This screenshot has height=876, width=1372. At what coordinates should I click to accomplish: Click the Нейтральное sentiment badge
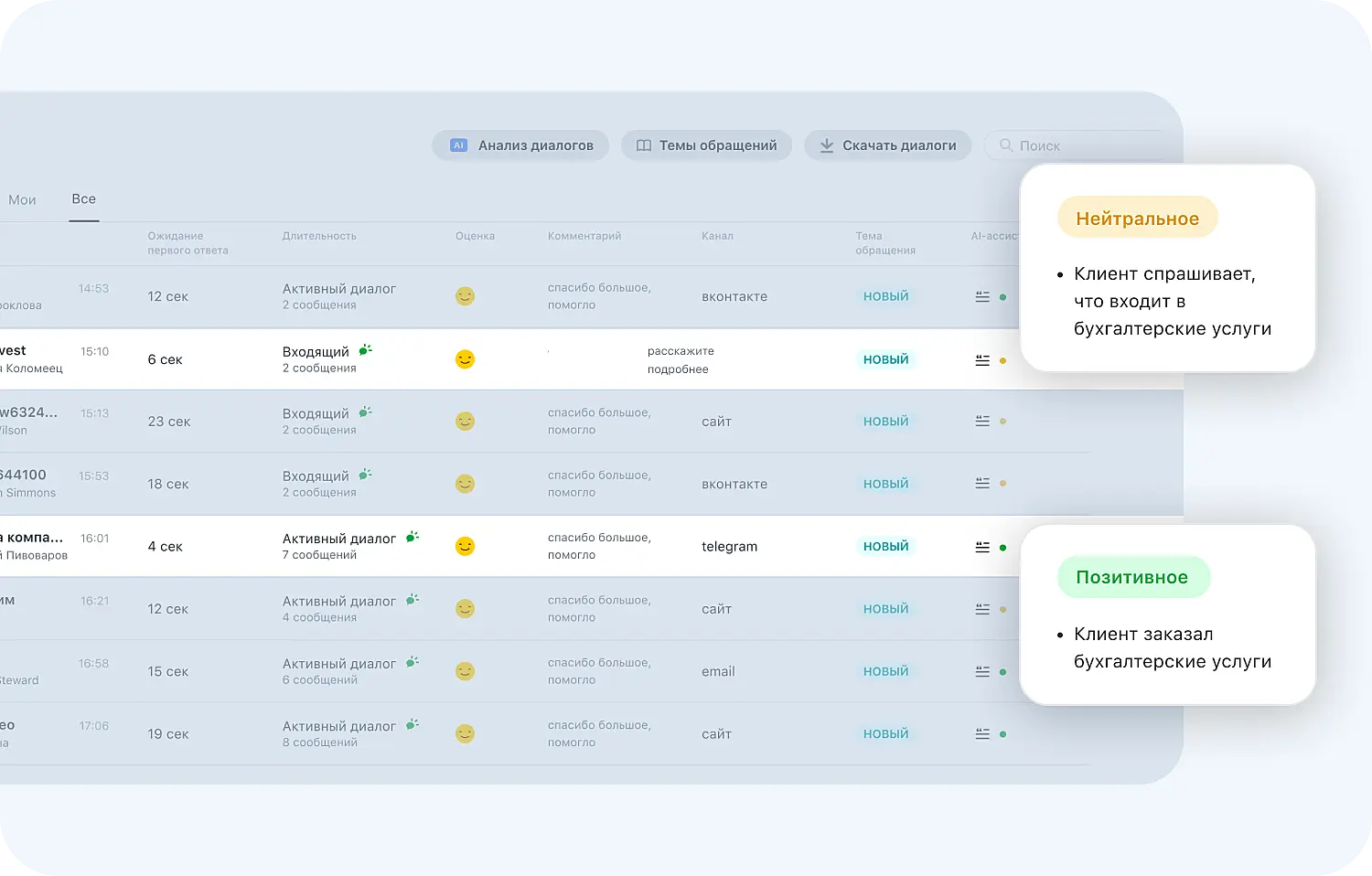[1137, 219]
